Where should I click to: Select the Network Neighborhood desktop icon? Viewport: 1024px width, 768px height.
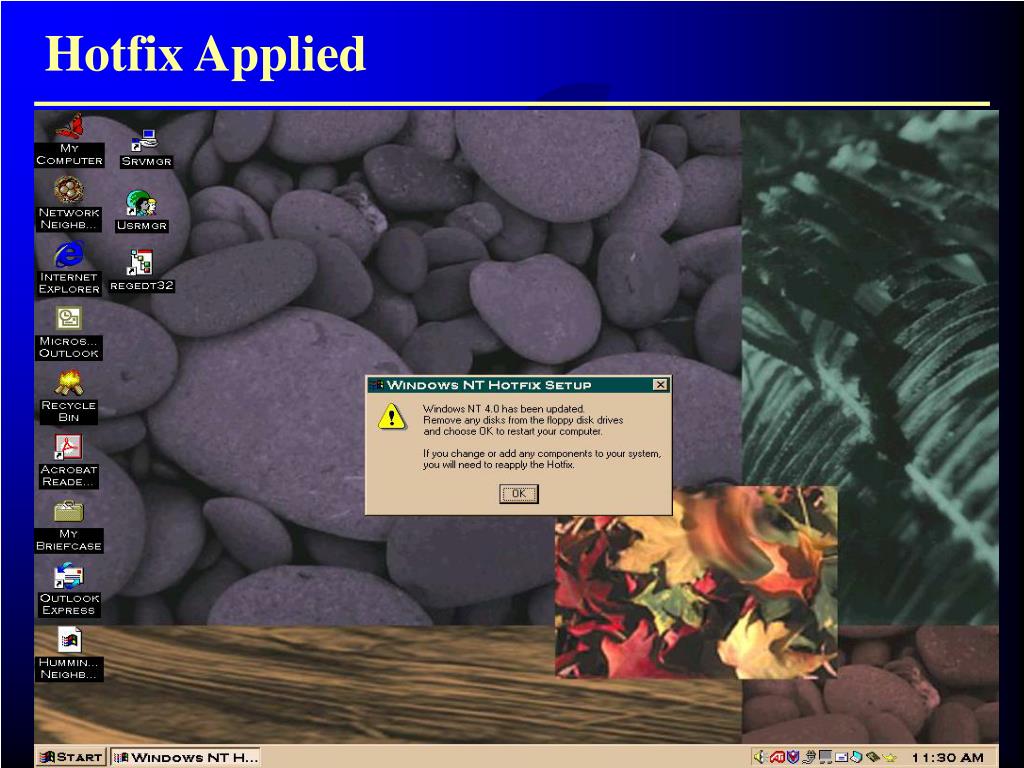[x=69, y=203]
